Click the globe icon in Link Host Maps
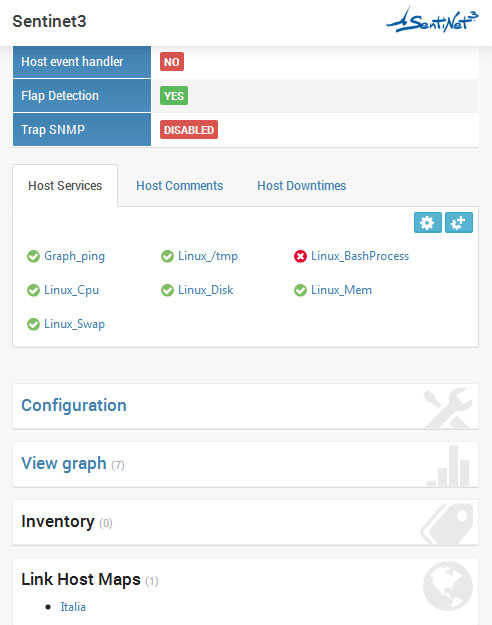The height and width of the screenshot is (625, 492). (448, 586)
